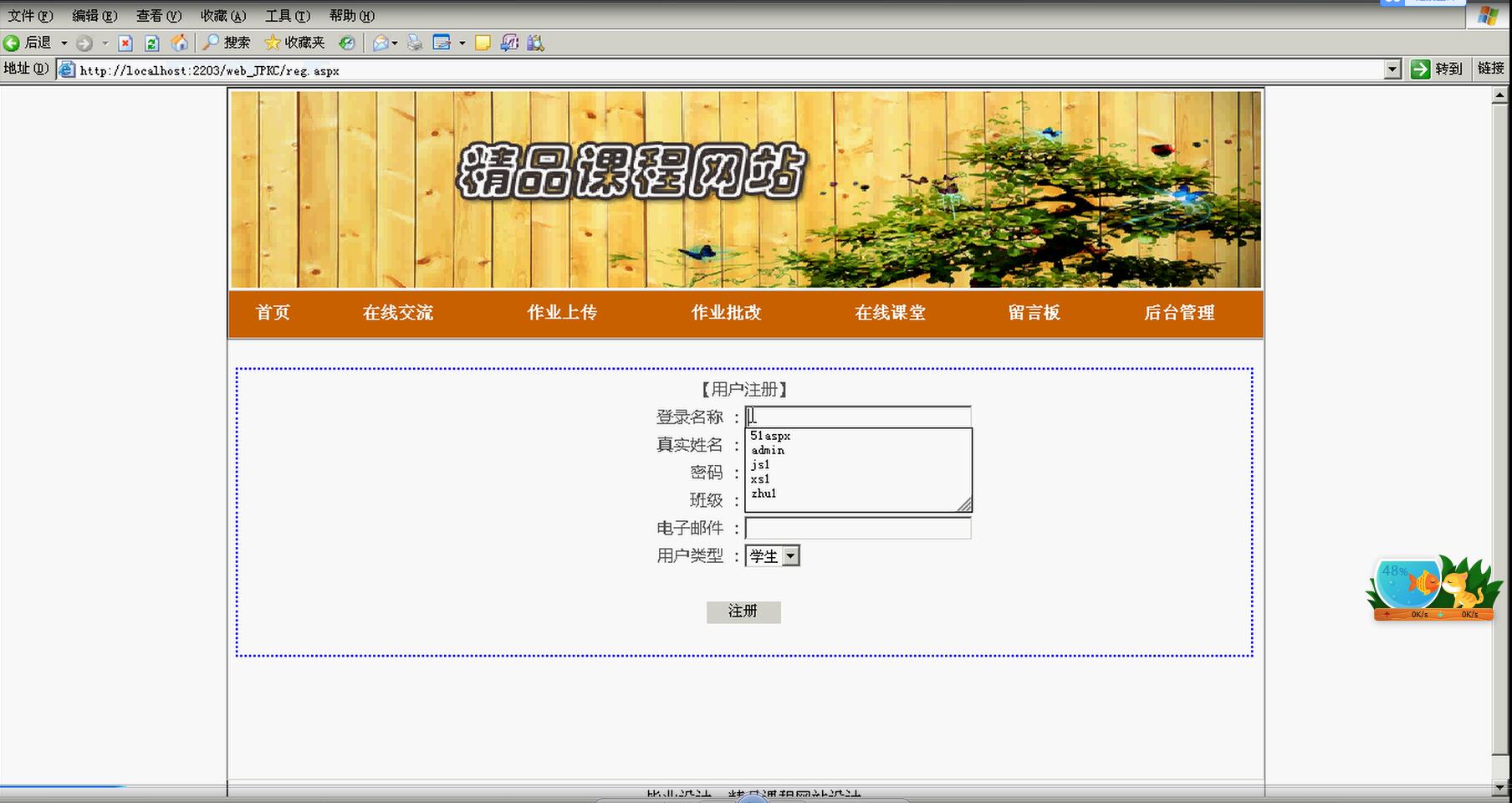Click the orange cat widget
This screenshot has width=1512, height=803.
pyautogui.click(x=1462, y=590)
